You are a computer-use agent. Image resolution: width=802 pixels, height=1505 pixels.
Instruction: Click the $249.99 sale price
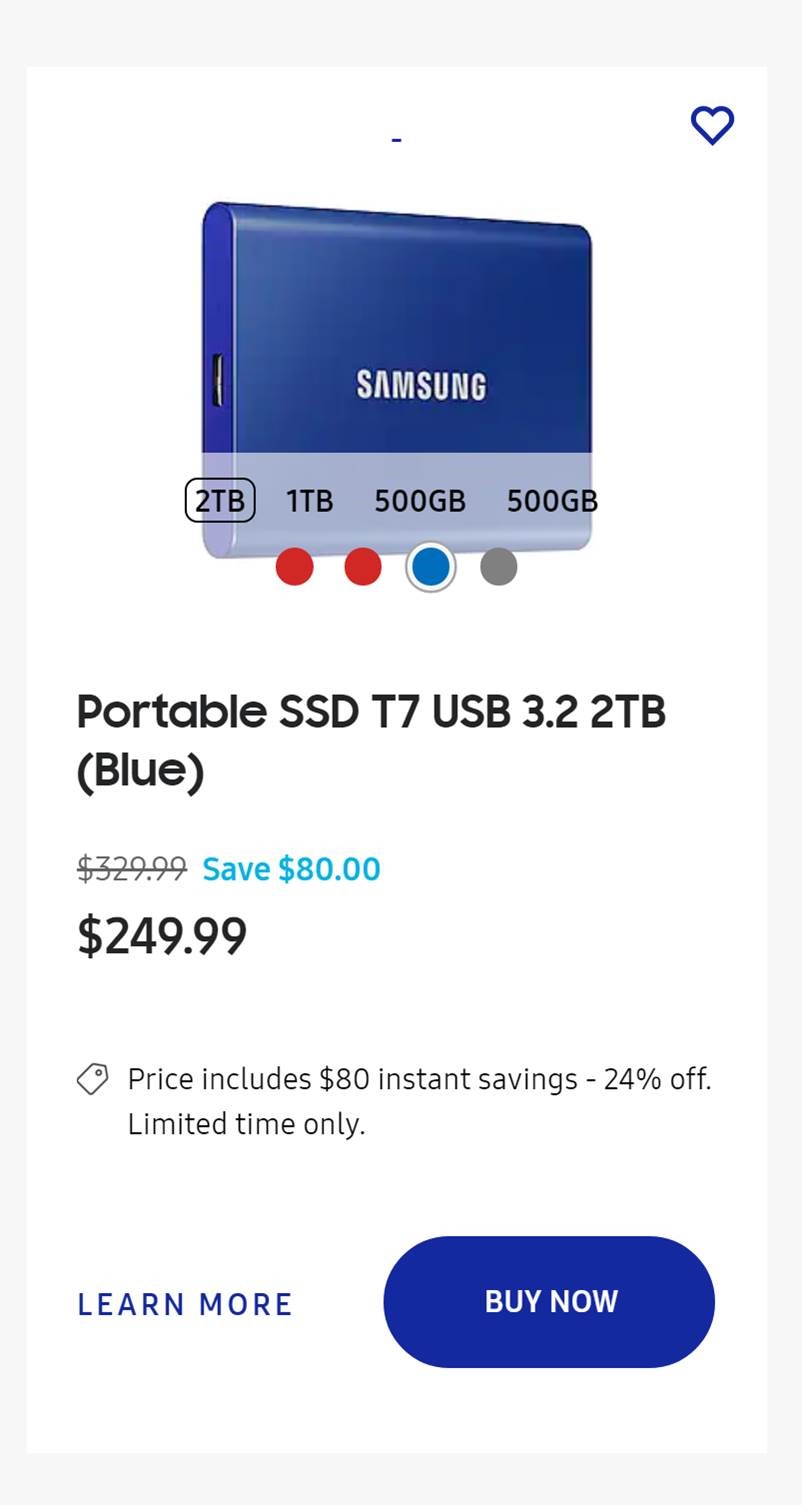tap(162, 936)
